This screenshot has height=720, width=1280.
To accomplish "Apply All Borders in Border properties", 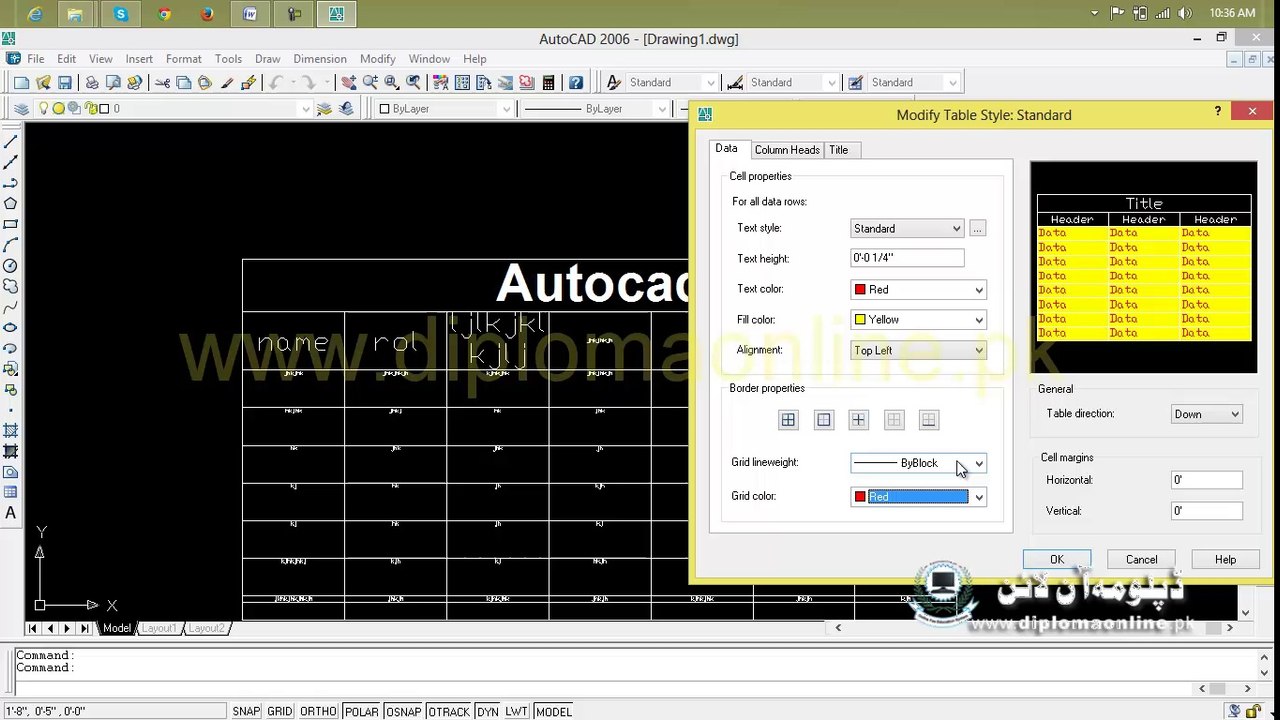I will click(x=788, y=420).
